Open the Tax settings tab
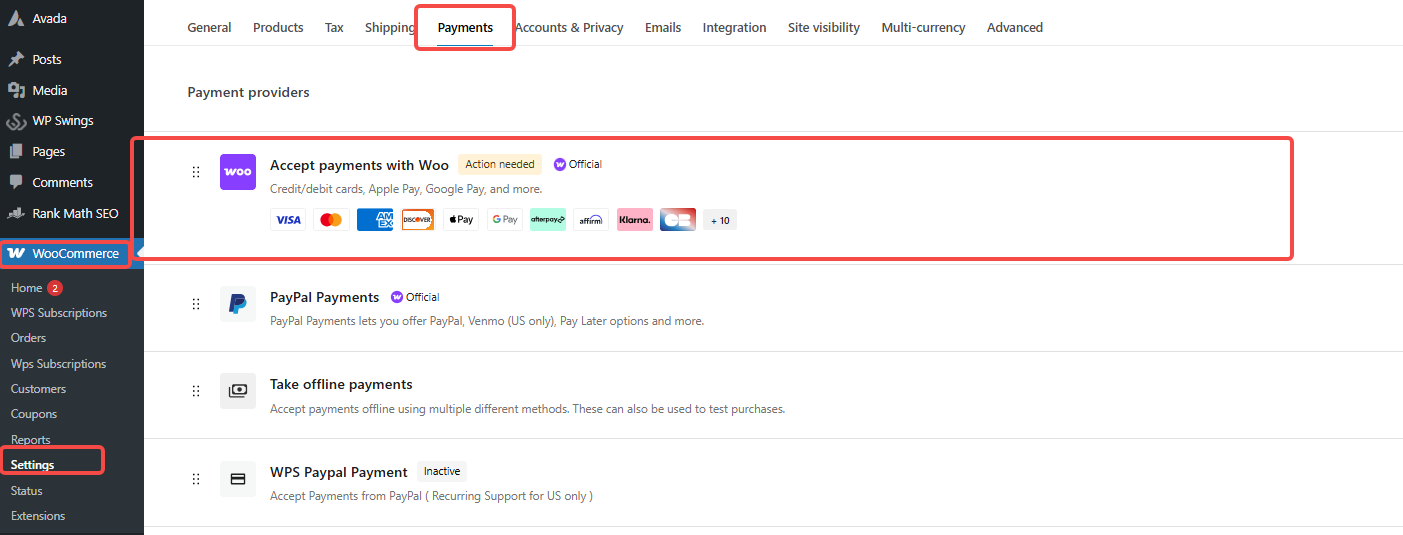Image resolution: width=1403 pixels, height=535 pixels. 334,28
